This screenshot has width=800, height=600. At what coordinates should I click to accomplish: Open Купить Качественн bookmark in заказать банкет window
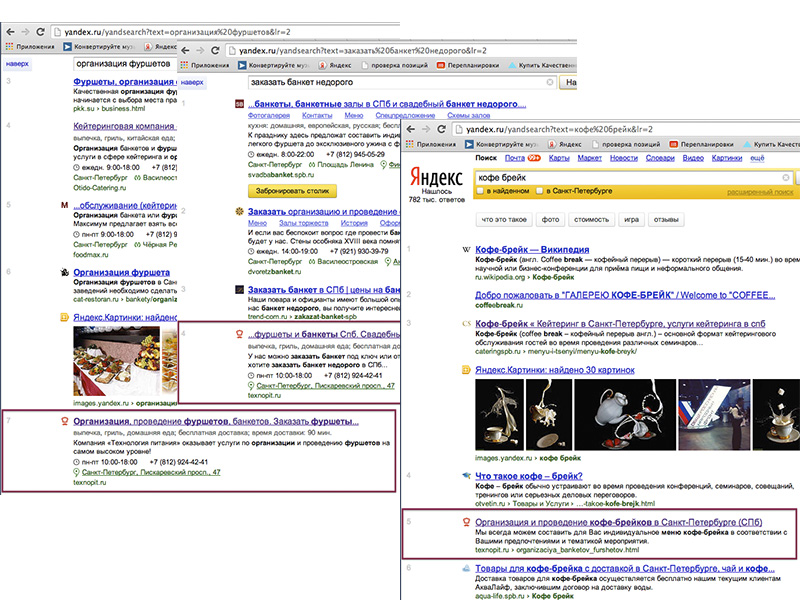[542, 65]
